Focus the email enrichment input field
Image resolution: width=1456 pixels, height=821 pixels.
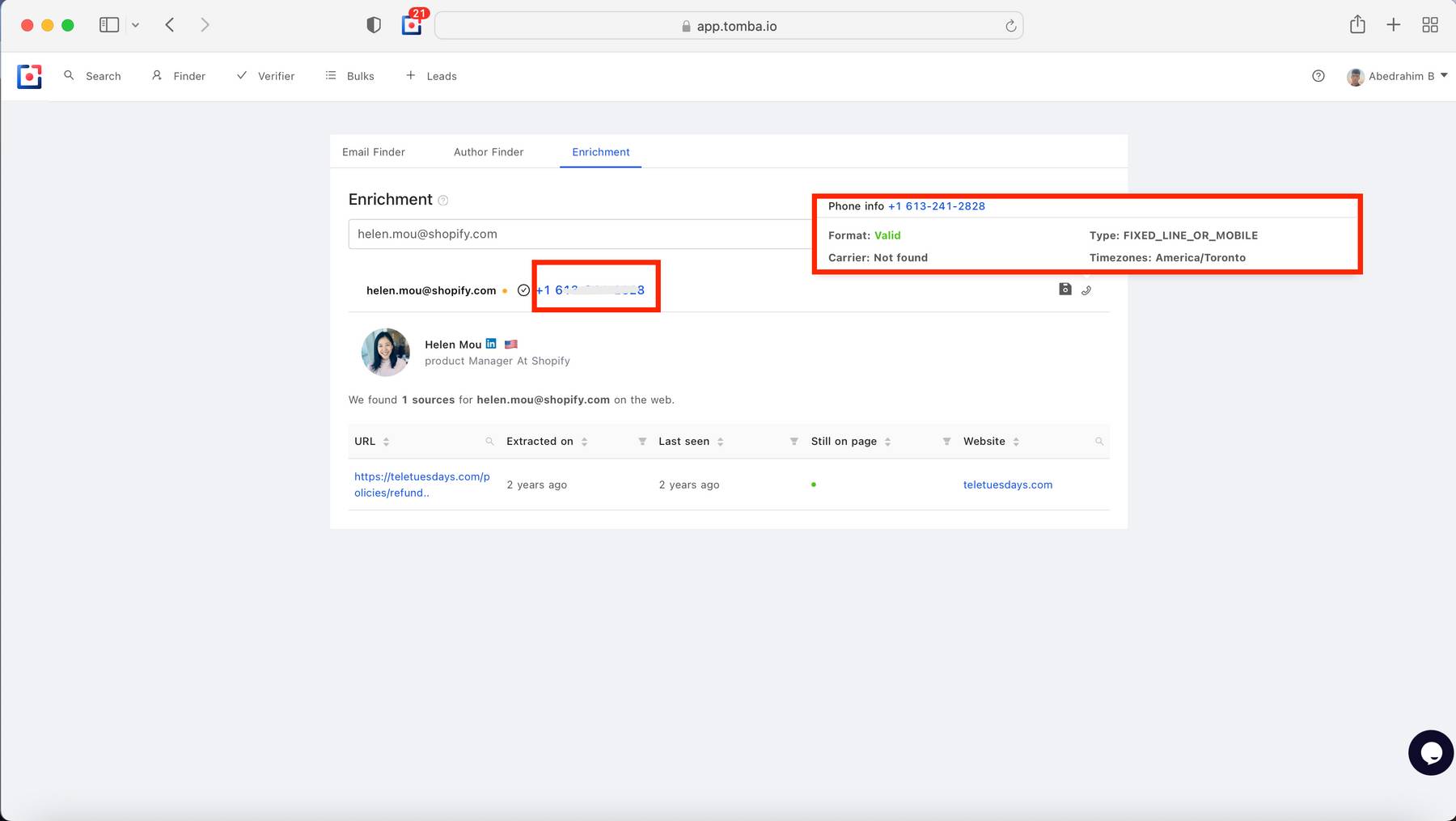(580, 234)
